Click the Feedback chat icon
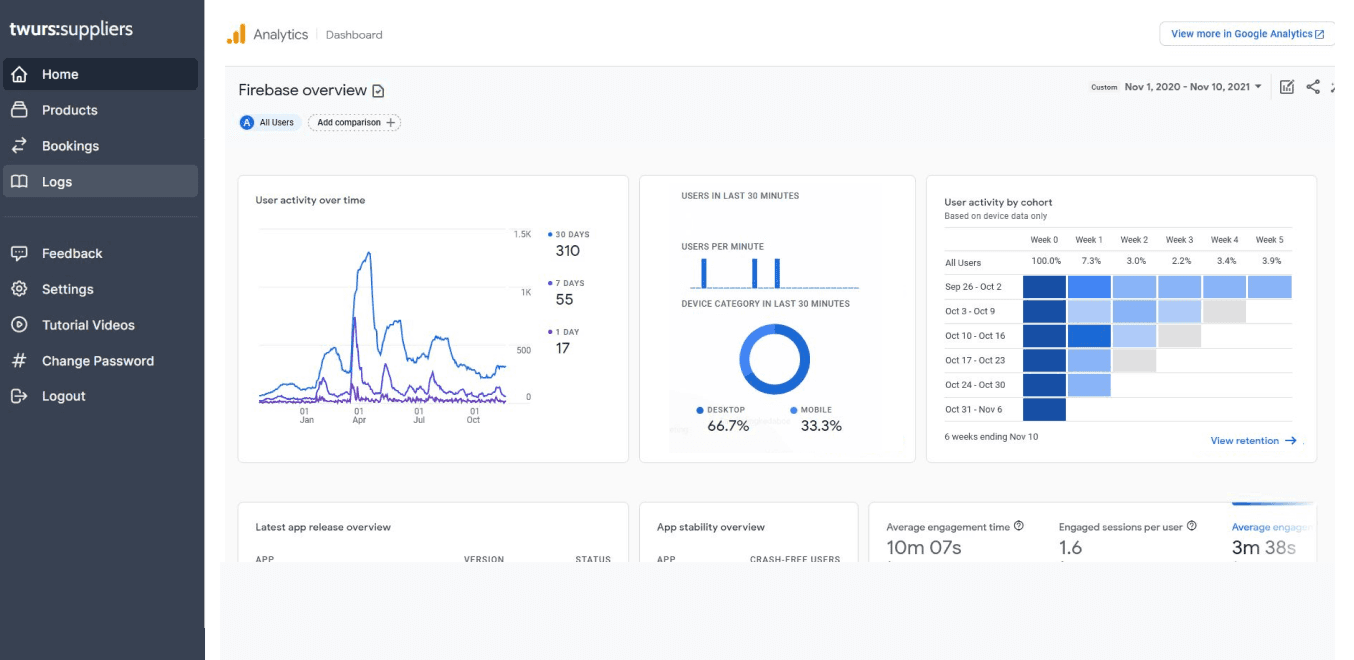The image size is (1354, 660). point(19,253)
